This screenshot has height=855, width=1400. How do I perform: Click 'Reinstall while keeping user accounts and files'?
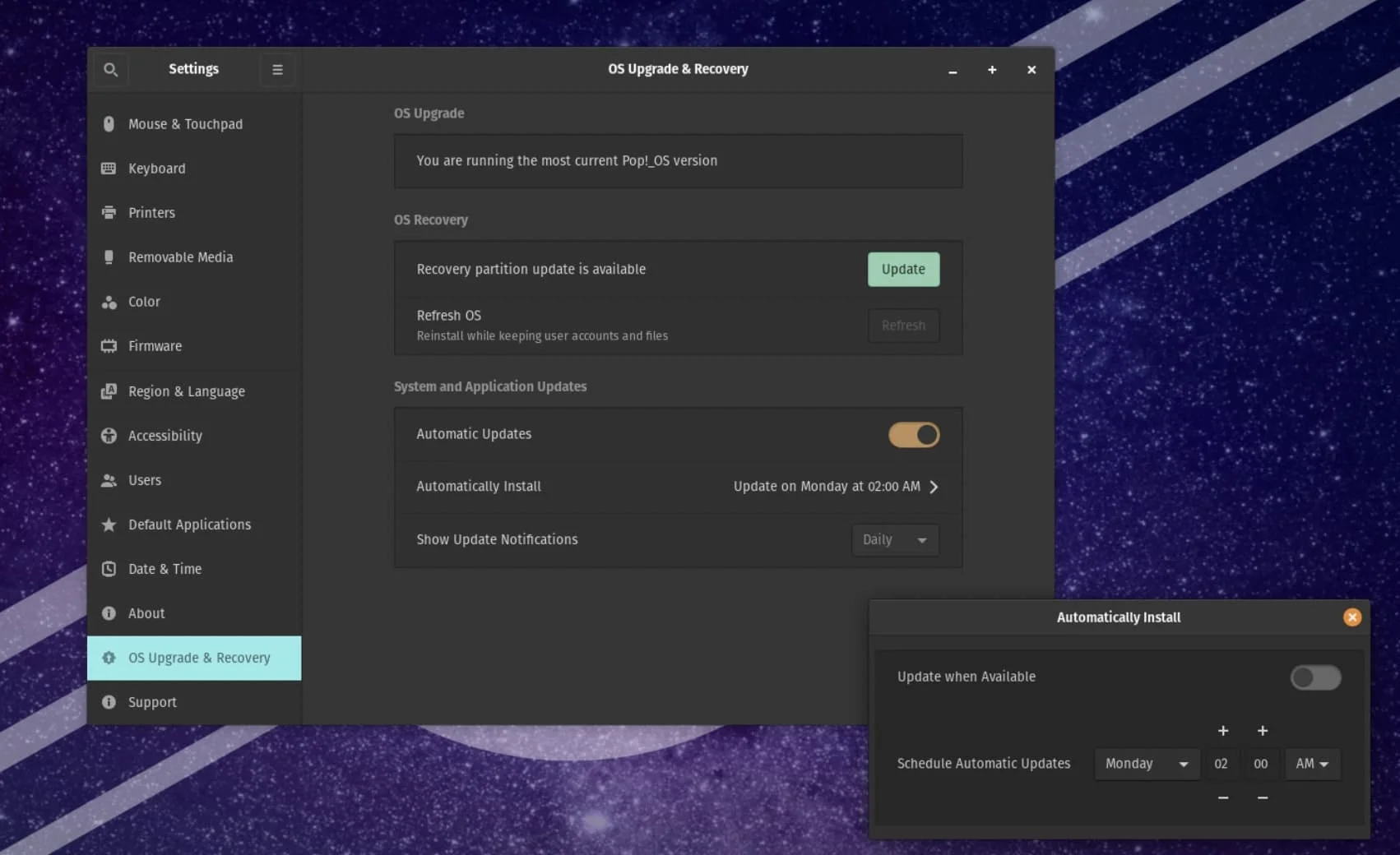point(542,336)
